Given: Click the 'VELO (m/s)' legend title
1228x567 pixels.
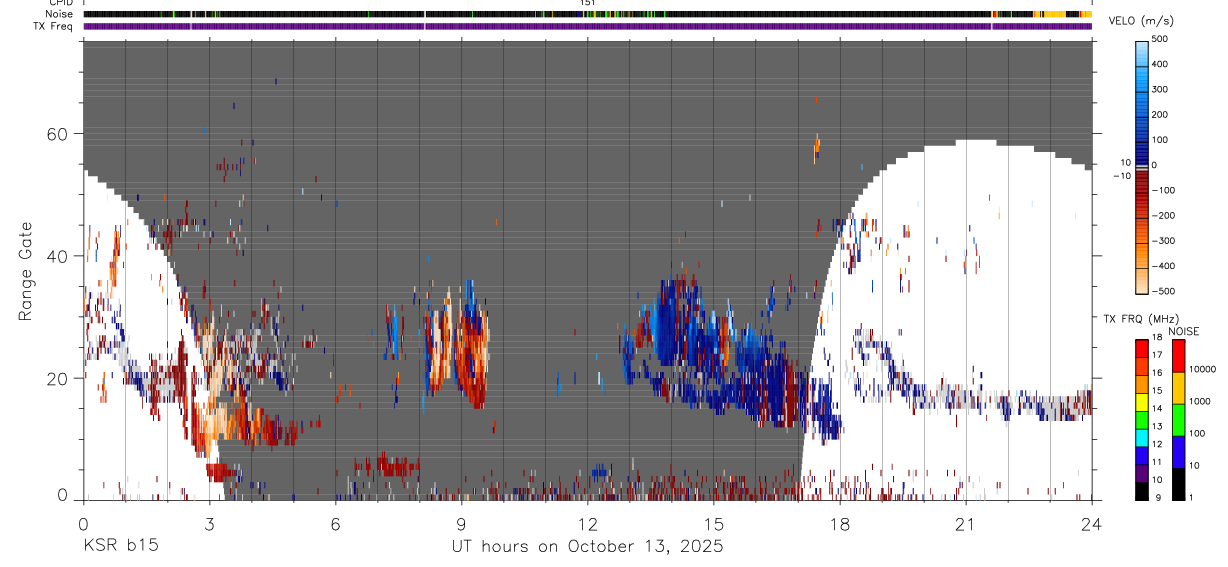Looking at the screenshot, I should [x=1141, y=20].
